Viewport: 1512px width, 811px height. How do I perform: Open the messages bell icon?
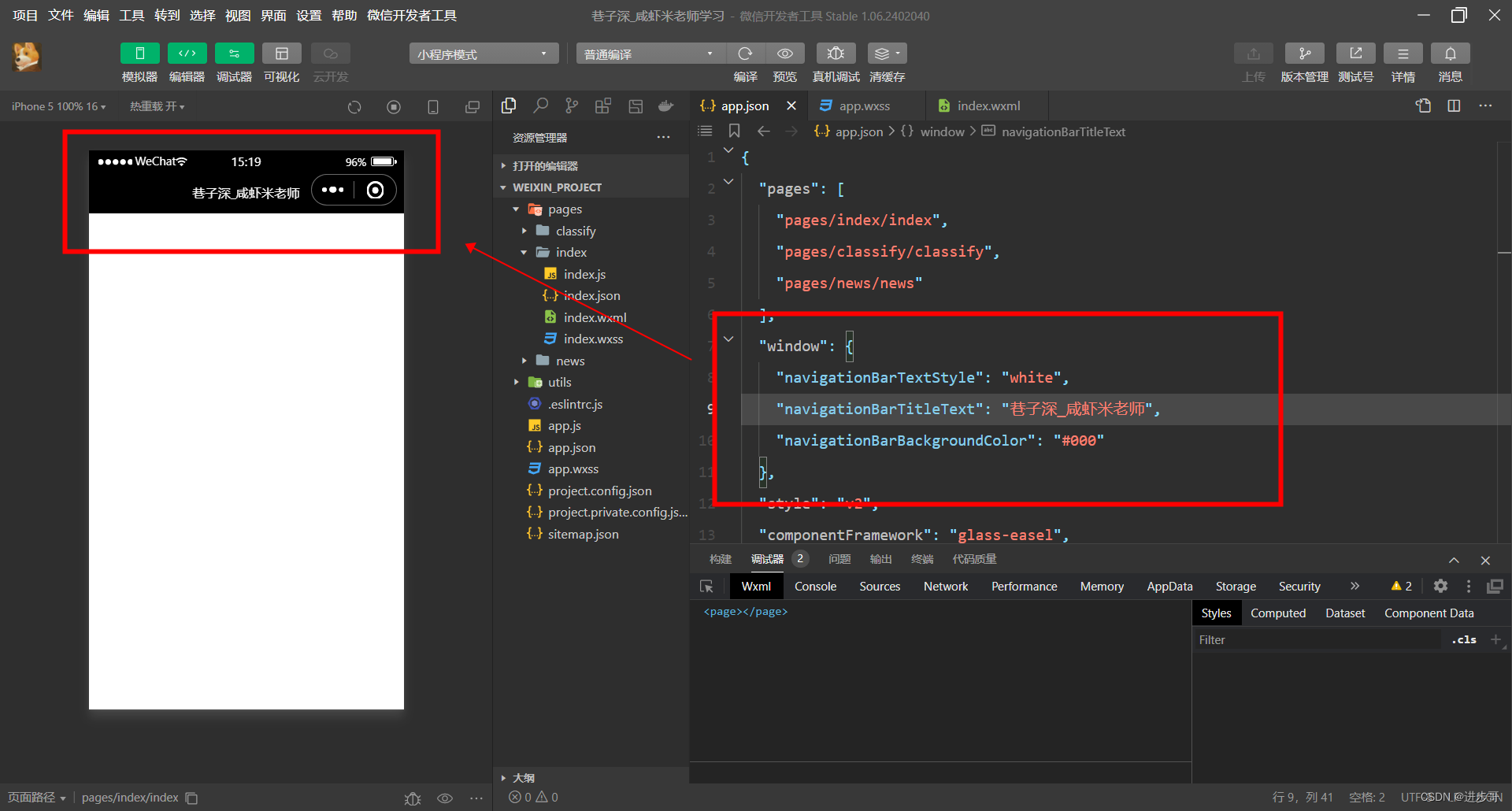pos(1450,54)
